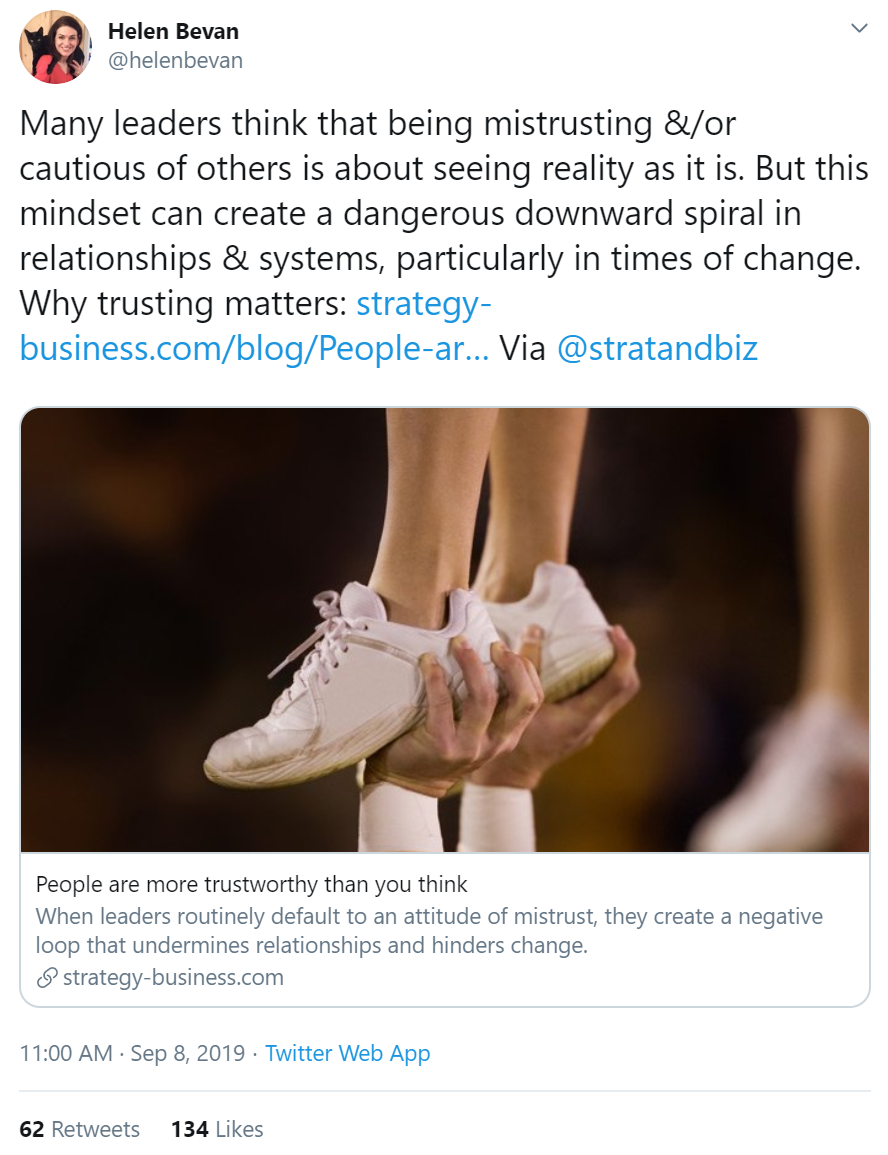Open the strategy-business.com domain in card footer
The image size is (888, 1155).
point(173,977)
